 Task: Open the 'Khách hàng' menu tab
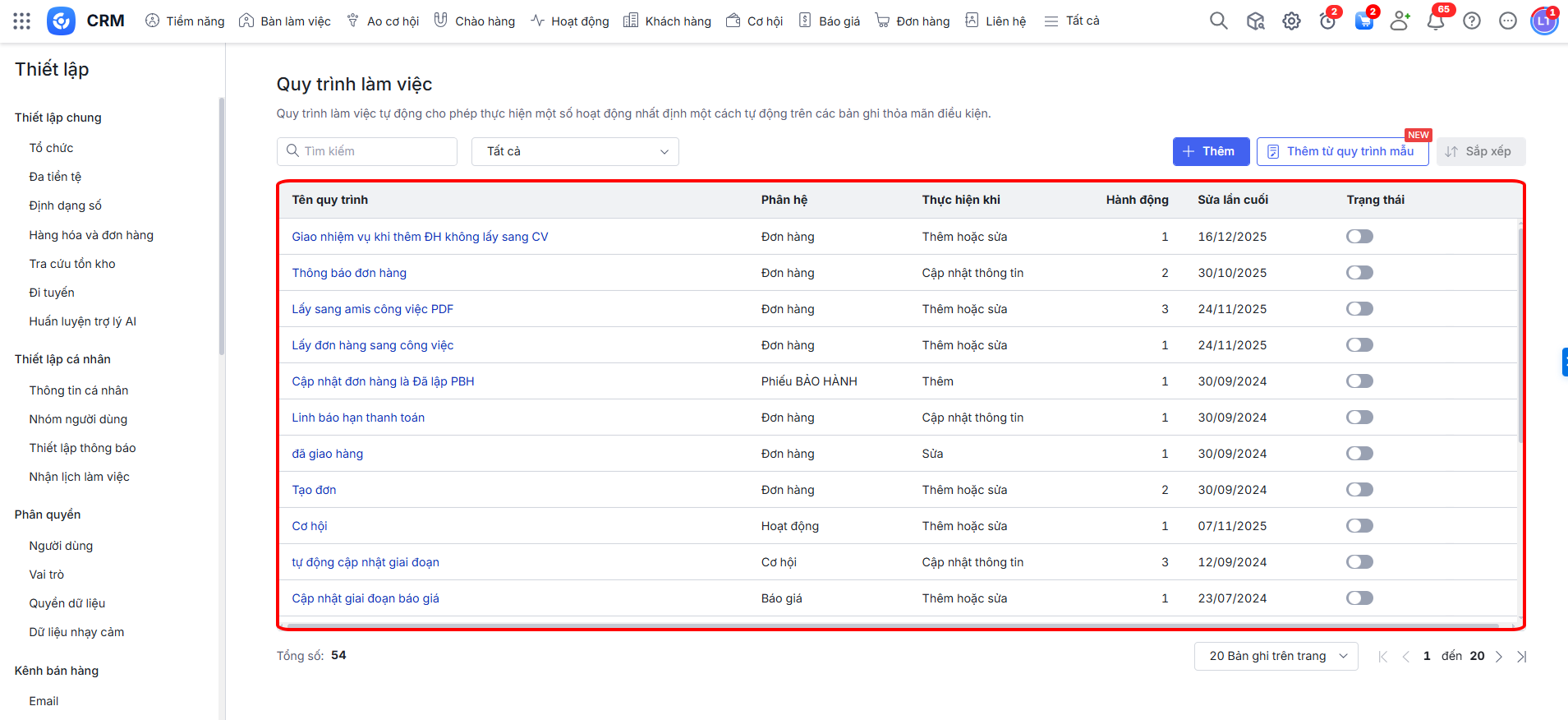tap(667, 21)
